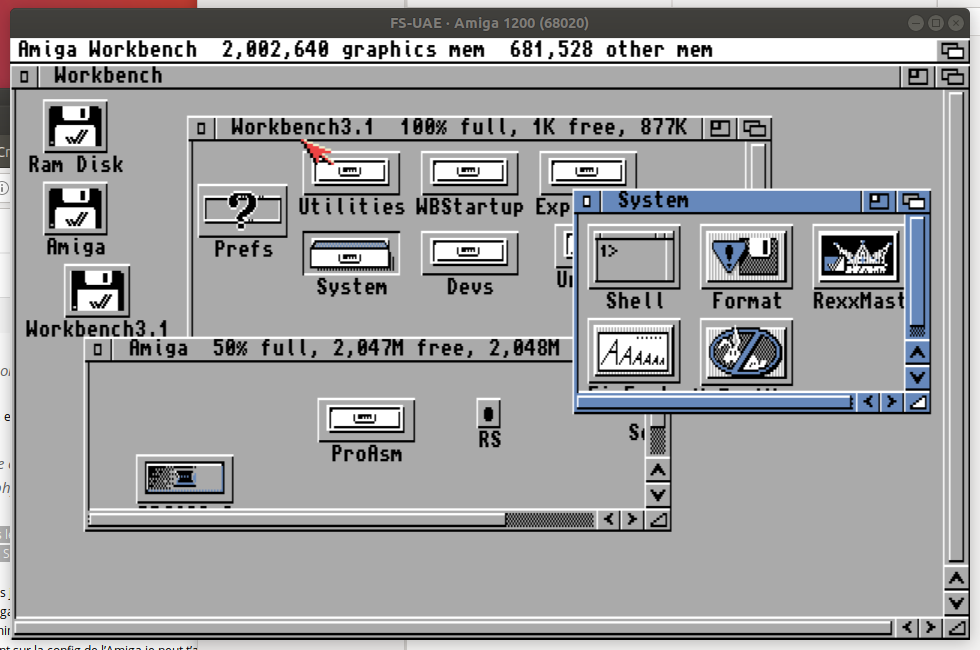Click the System window vertical scrollbar
980x650 pixels.
pyautogui.click(x=917, y=277)
